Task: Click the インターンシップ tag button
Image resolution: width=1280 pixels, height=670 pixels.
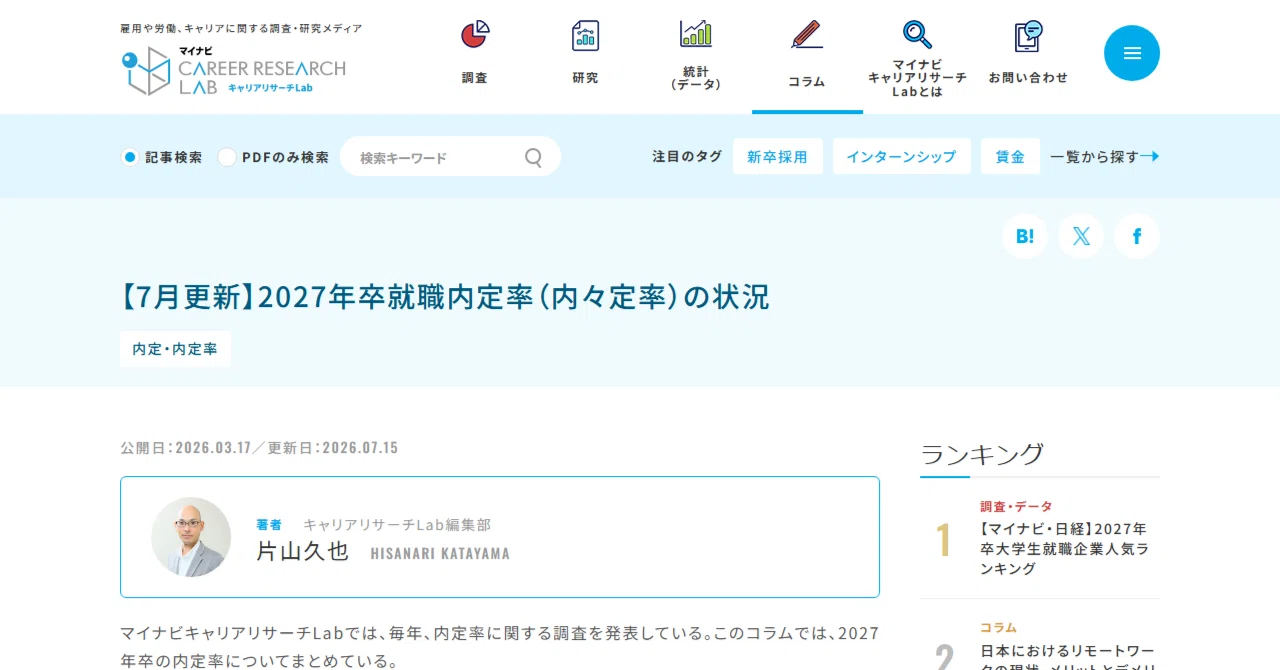Action: [901, 156]
